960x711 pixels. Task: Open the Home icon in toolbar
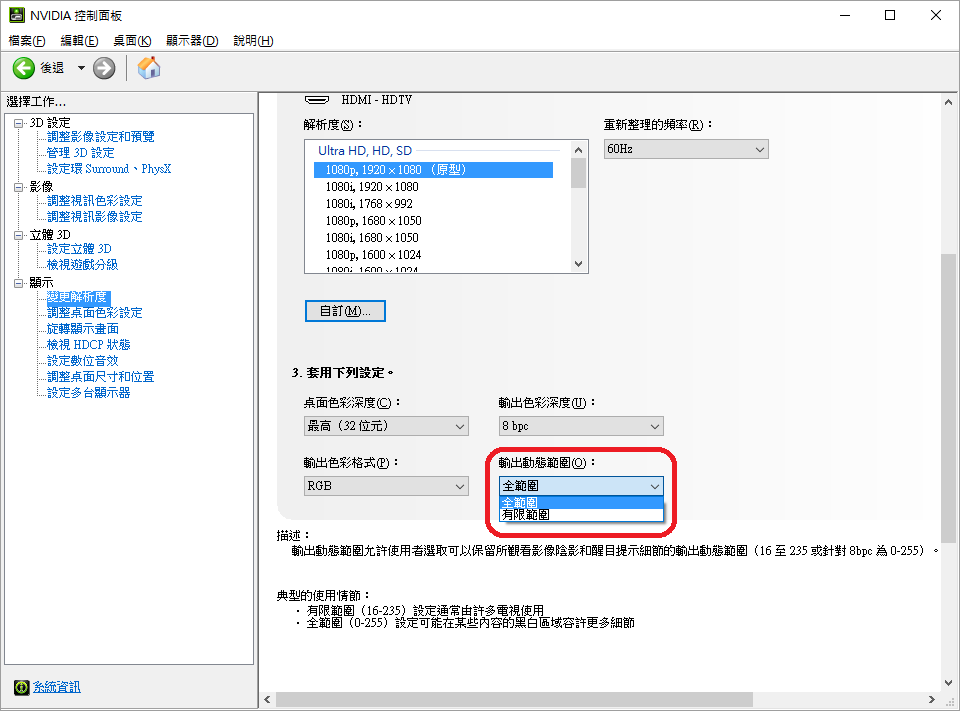(x=149, y=67)
